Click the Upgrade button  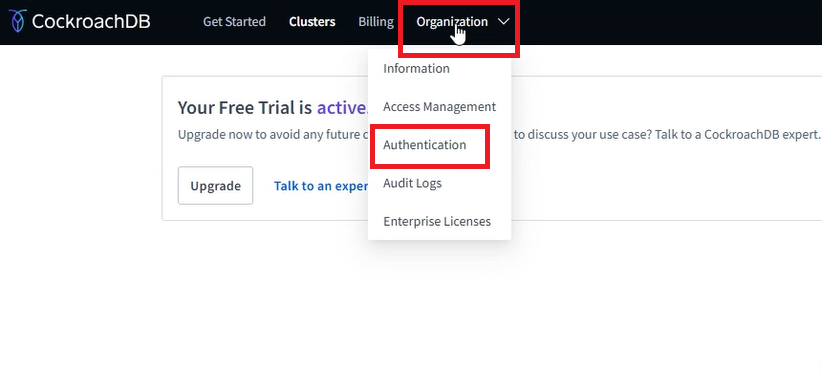[215, 186]
